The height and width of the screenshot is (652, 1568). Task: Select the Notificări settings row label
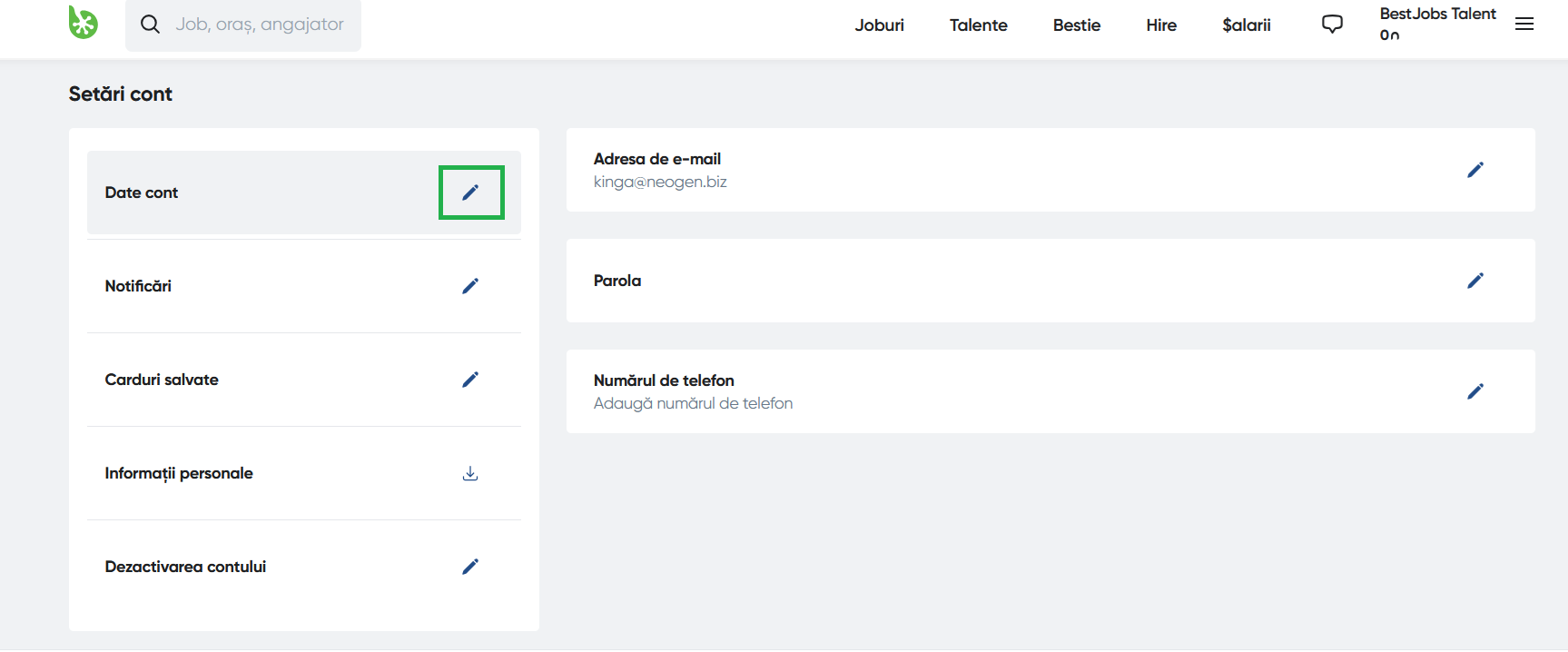pos(138,286)
